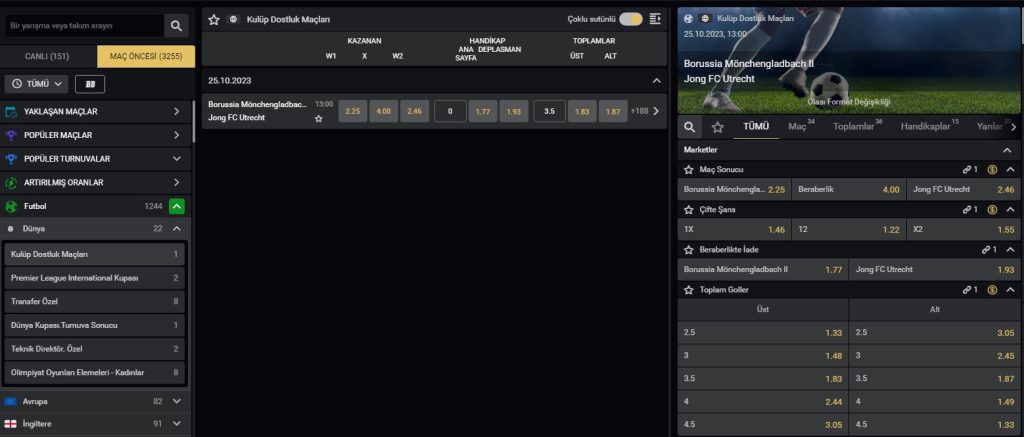Favorite the Kulüp Dostluk Maçları league star

tap(214, 19)
